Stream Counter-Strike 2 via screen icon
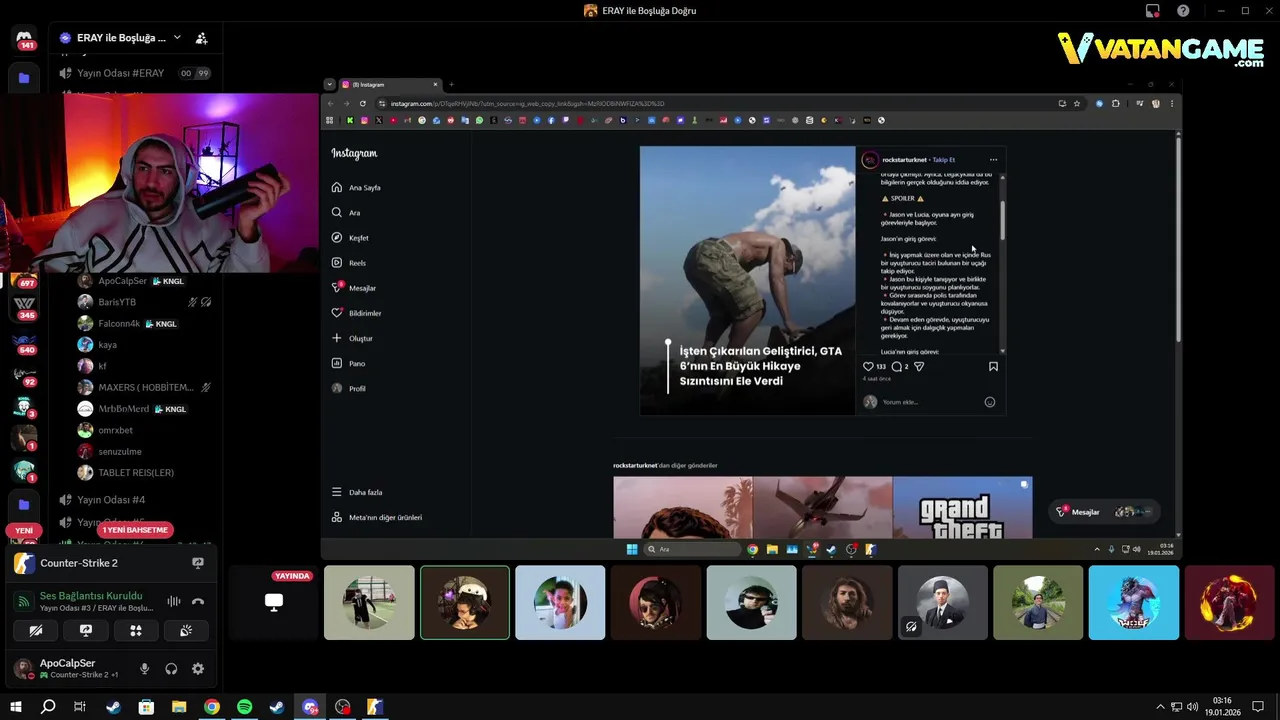Screen dimensions: 1280x720 pos(198,564)
